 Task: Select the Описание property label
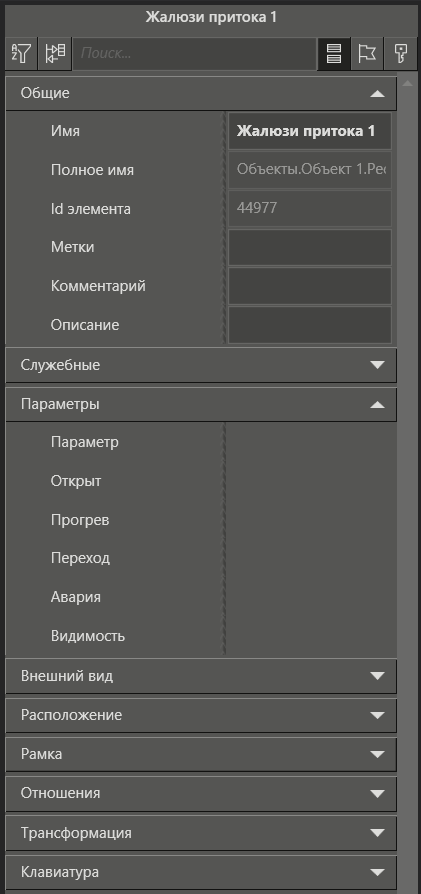(x=85, y=325)
